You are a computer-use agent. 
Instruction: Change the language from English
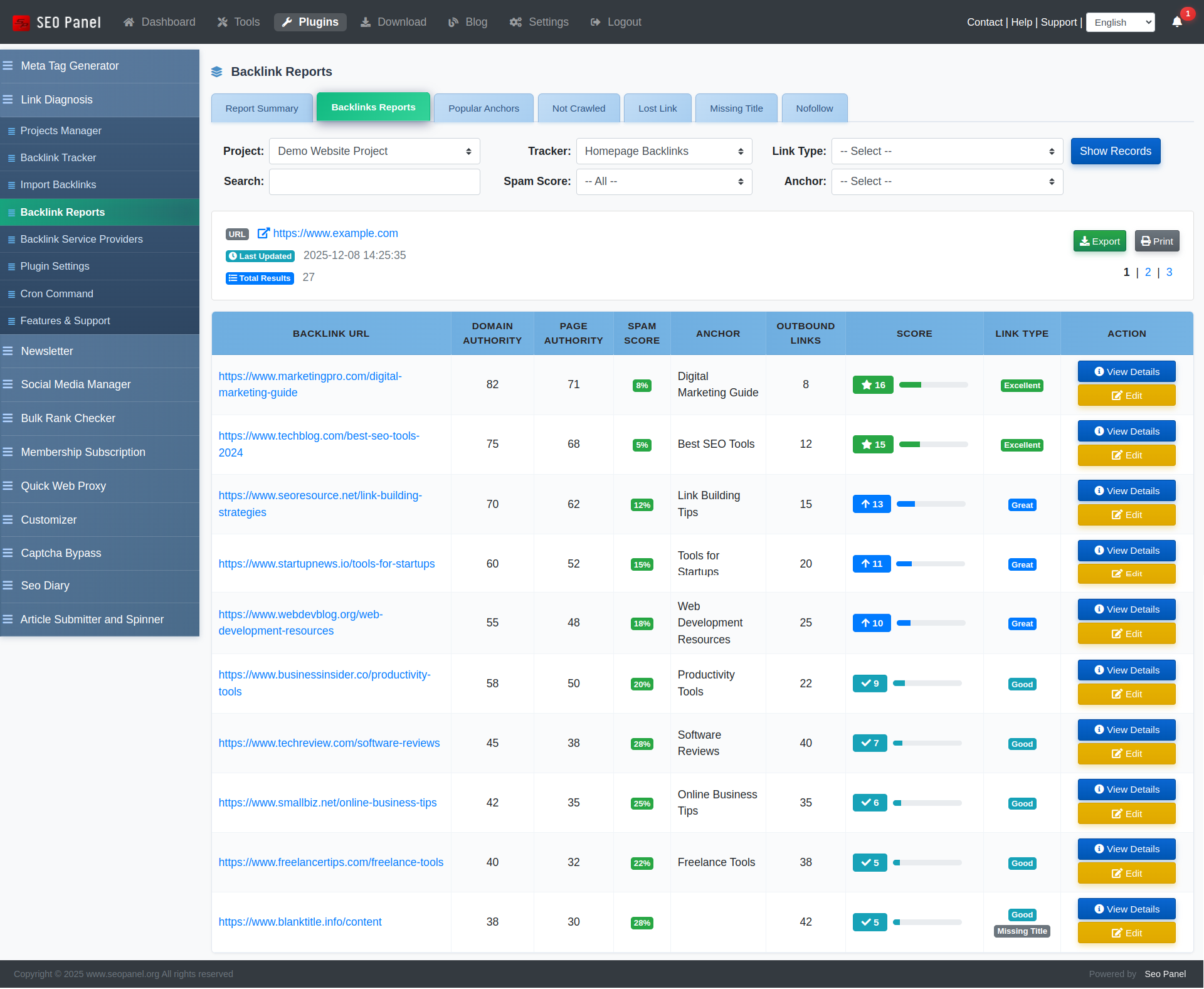pyautogui.click(x=1120, y=22)
